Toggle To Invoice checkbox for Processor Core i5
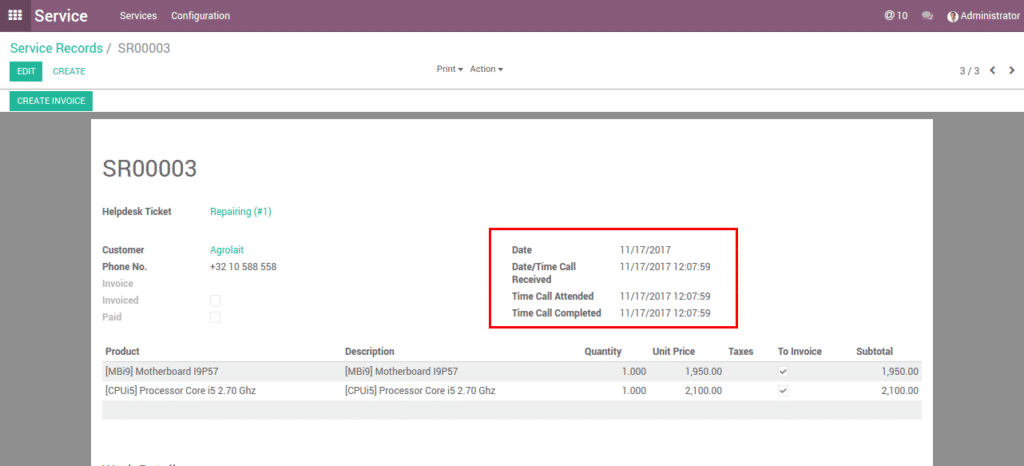1024x466 pixels. tap(783, 391)
